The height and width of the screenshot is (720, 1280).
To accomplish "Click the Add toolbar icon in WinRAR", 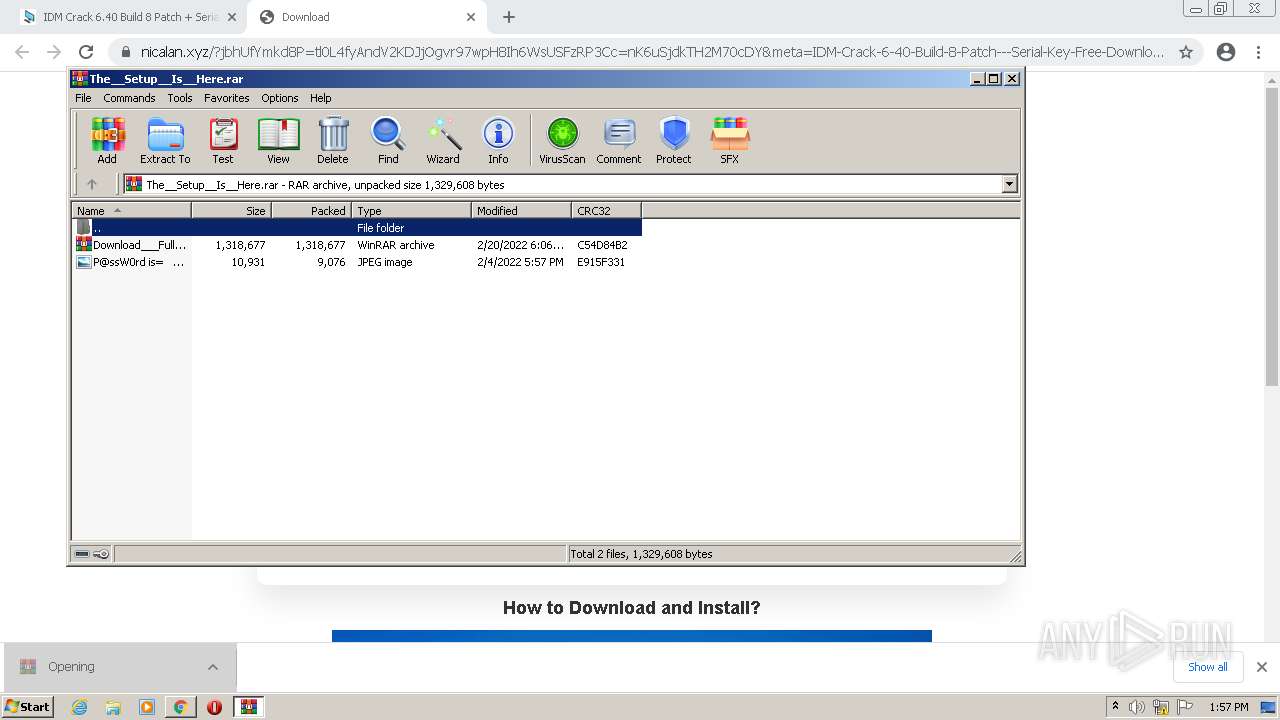I will click(107, 140).
